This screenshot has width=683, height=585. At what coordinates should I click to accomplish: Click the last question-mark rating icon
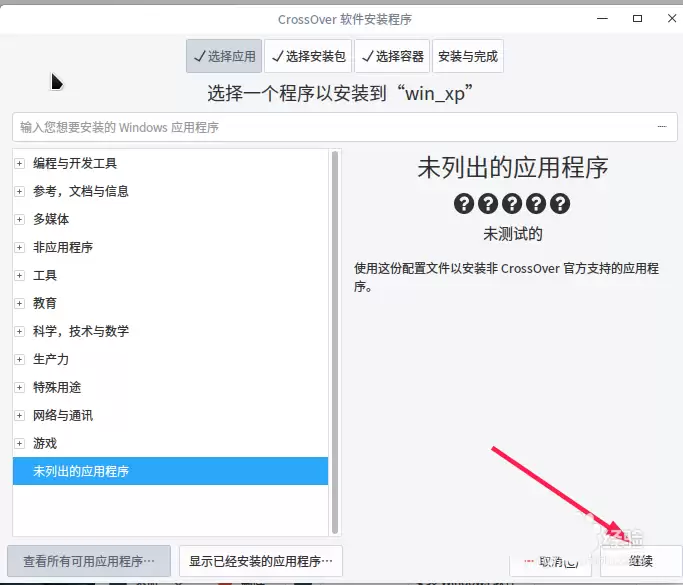click(x=560, y=203)
